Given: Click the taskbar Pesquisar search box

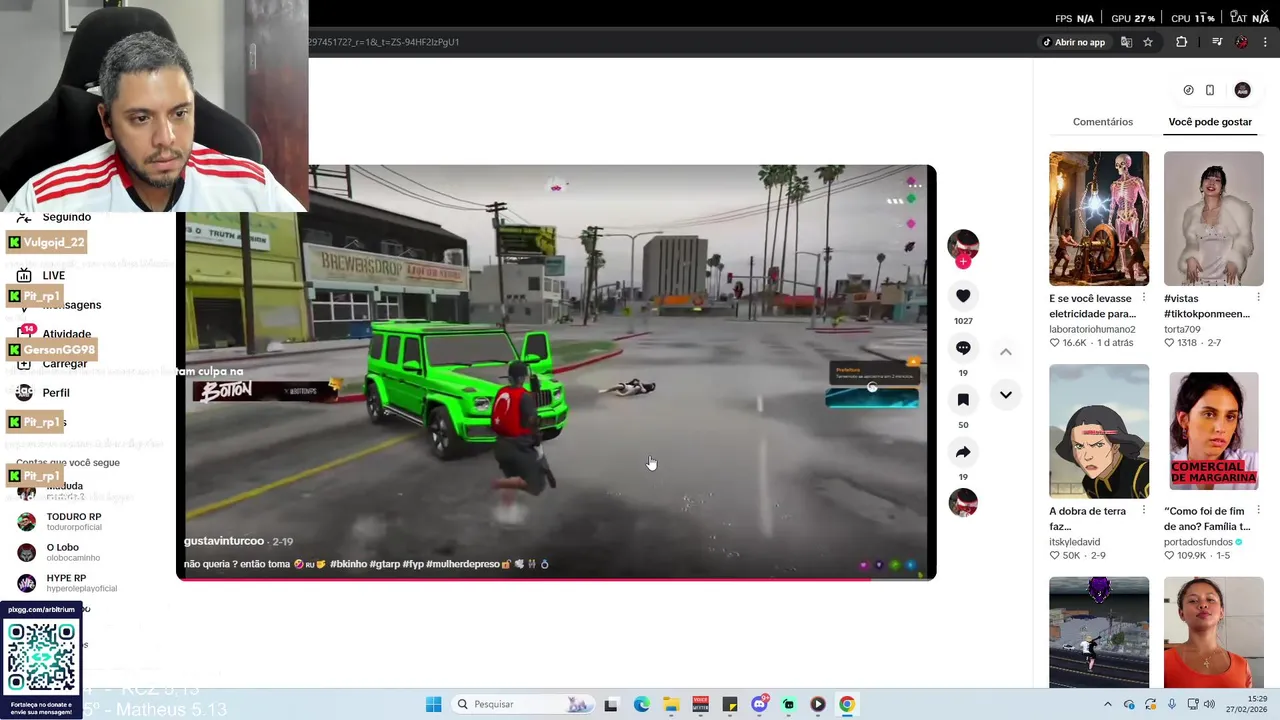Looking at the screenshot, I should [x=522, y=704].
